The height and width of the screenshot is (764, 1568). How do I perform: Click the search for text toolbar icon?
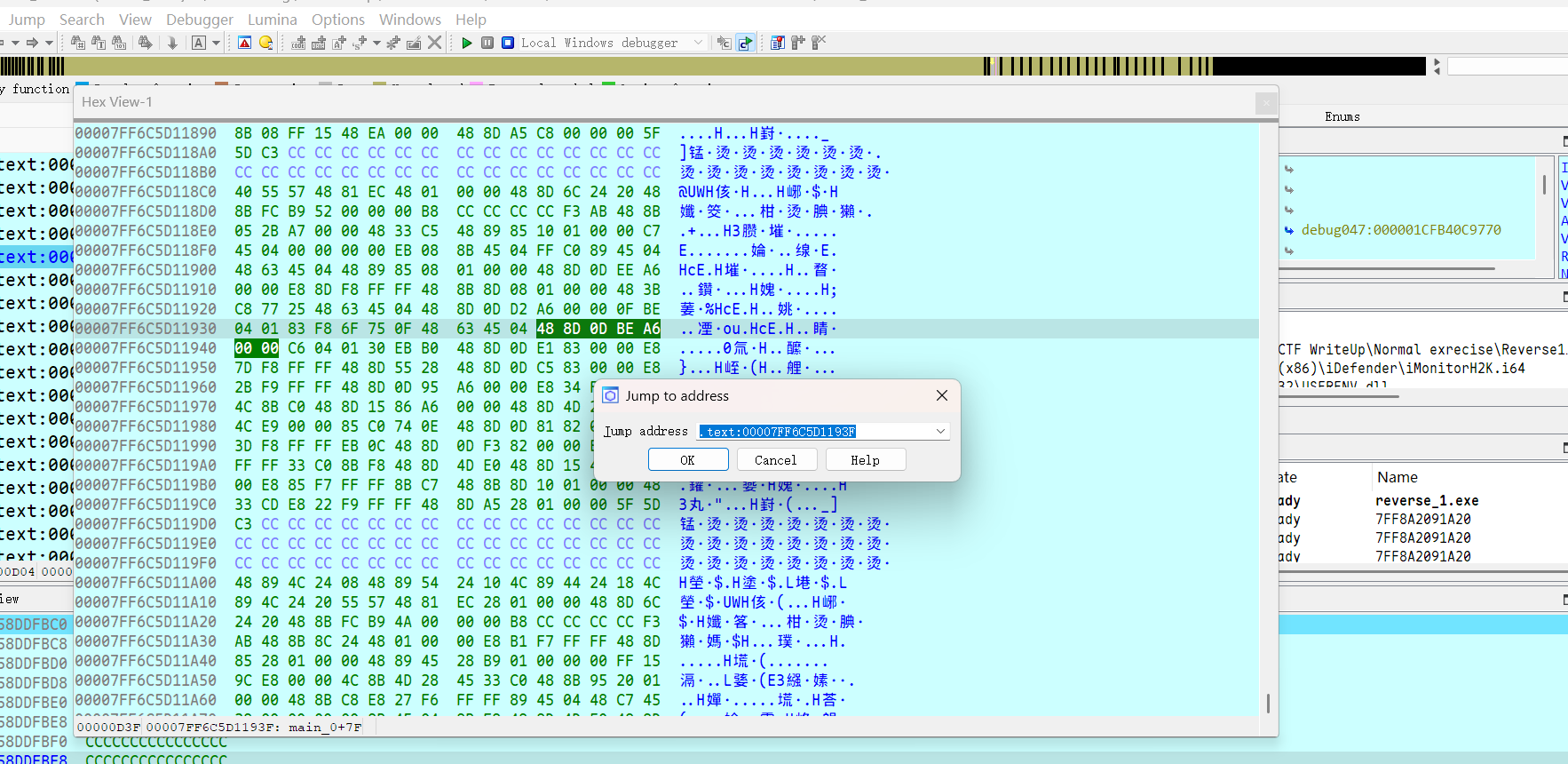point(99,43)
